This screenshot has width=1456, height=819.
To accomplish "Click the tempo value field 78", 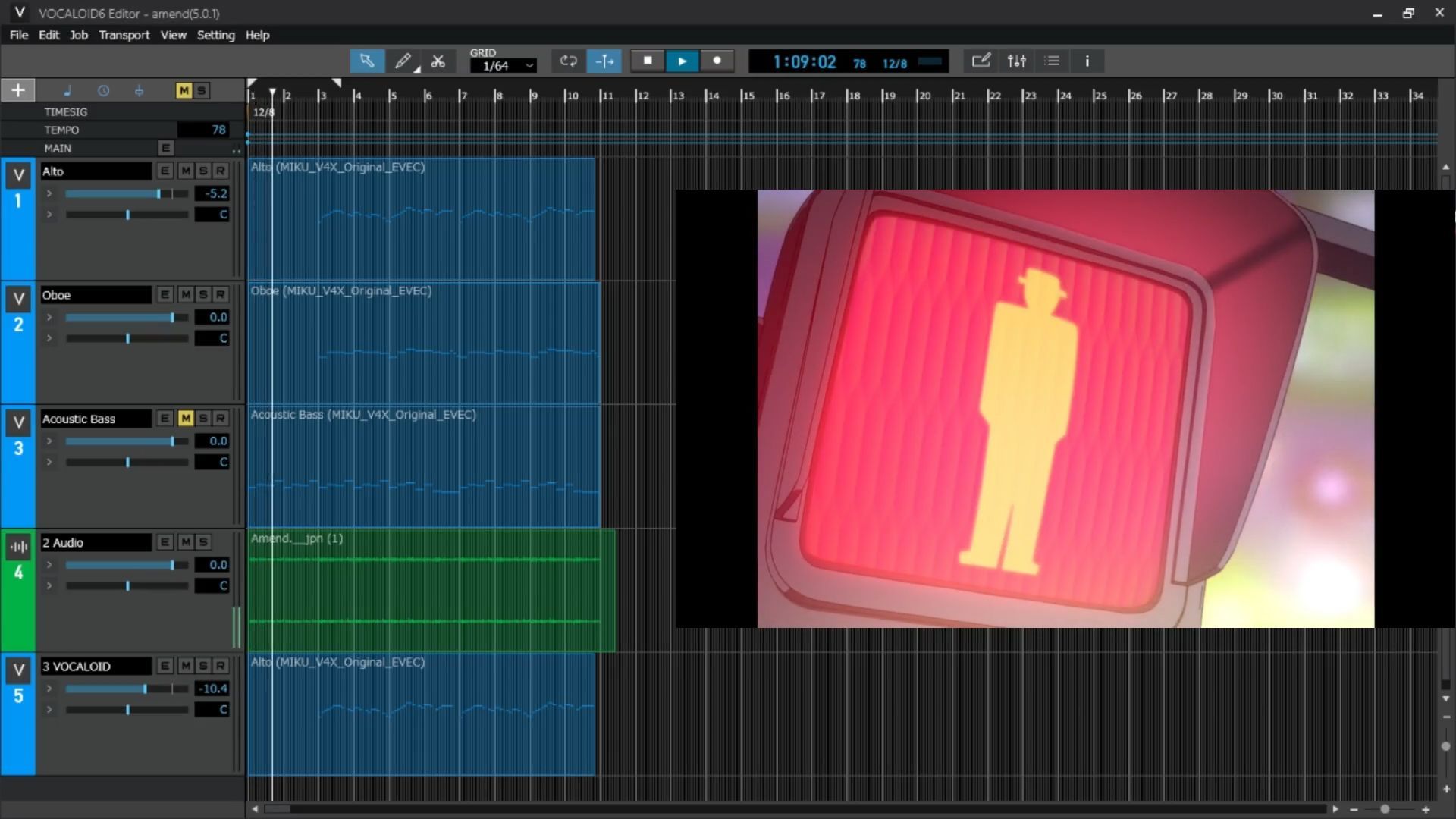I will (203, 130).
